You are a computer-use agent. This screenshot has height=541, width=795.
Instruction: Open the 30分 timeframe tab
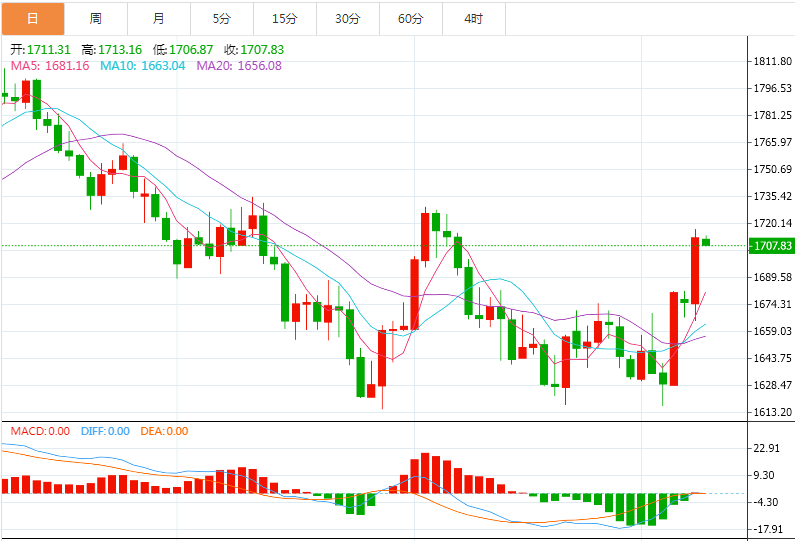347,19
